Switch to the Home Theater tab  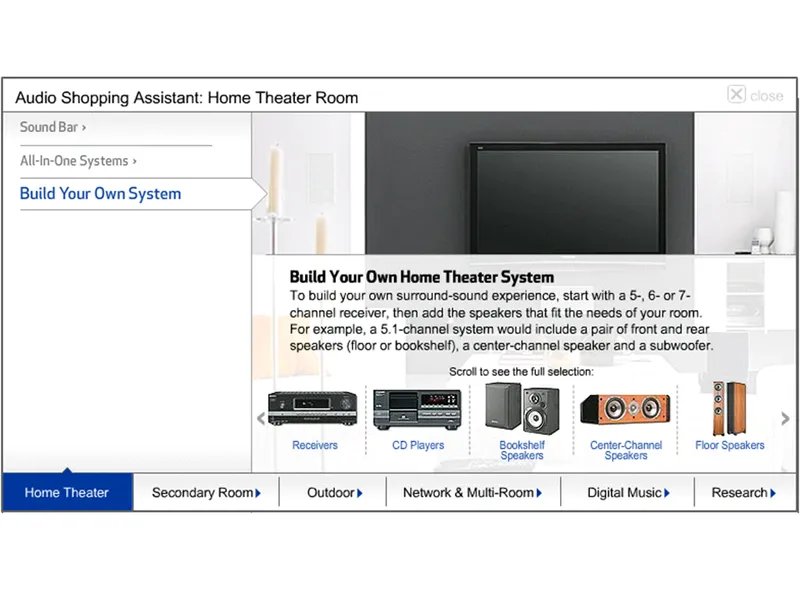tap(66, 492)
